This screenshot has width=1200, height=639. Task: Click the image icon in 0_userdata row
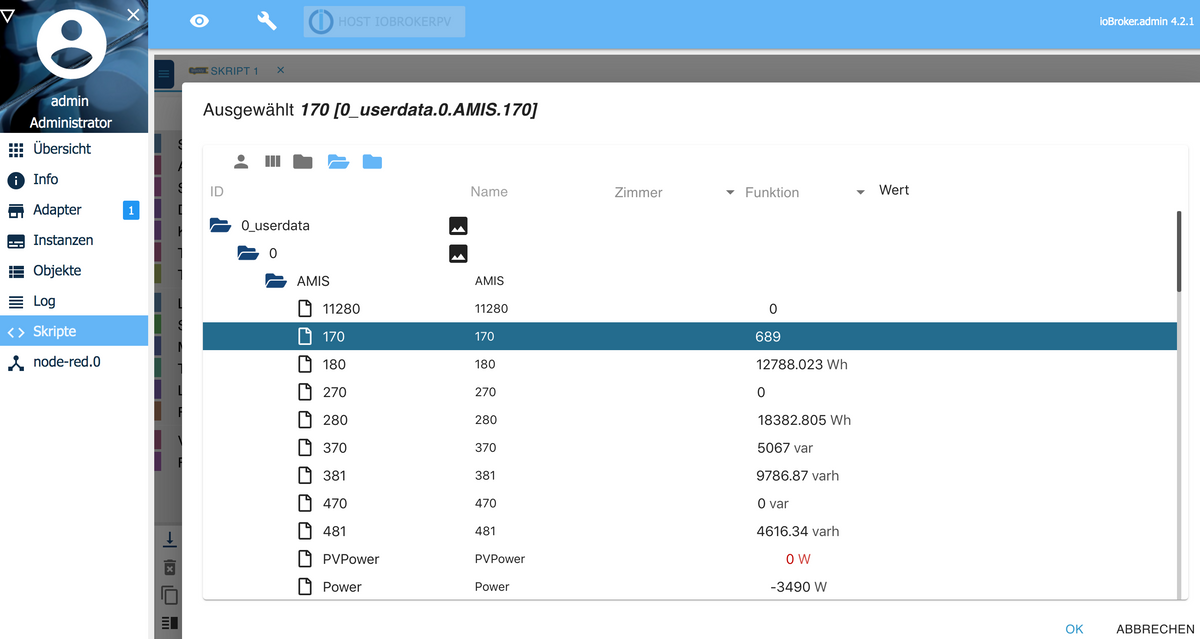point(458,226)
